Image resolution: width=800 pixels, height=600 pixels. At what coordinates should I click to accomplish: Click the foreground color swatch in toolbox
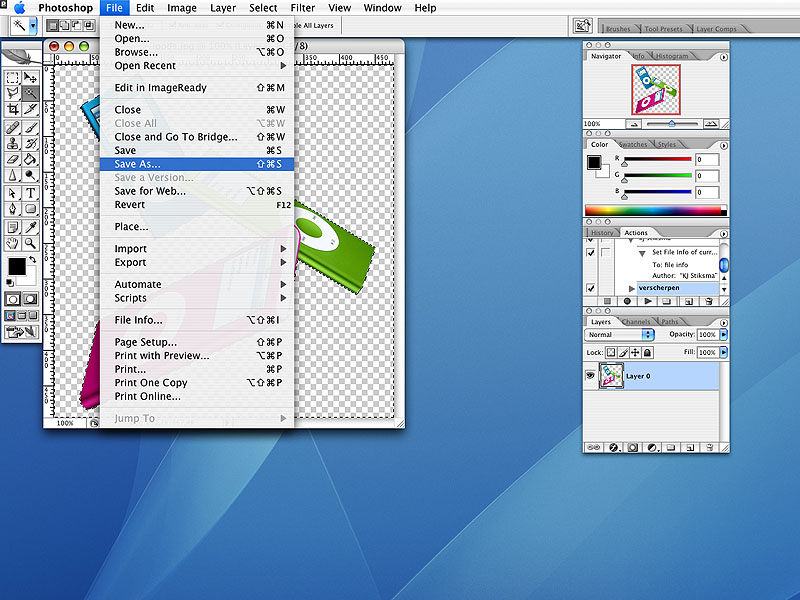tap(16, 267)
